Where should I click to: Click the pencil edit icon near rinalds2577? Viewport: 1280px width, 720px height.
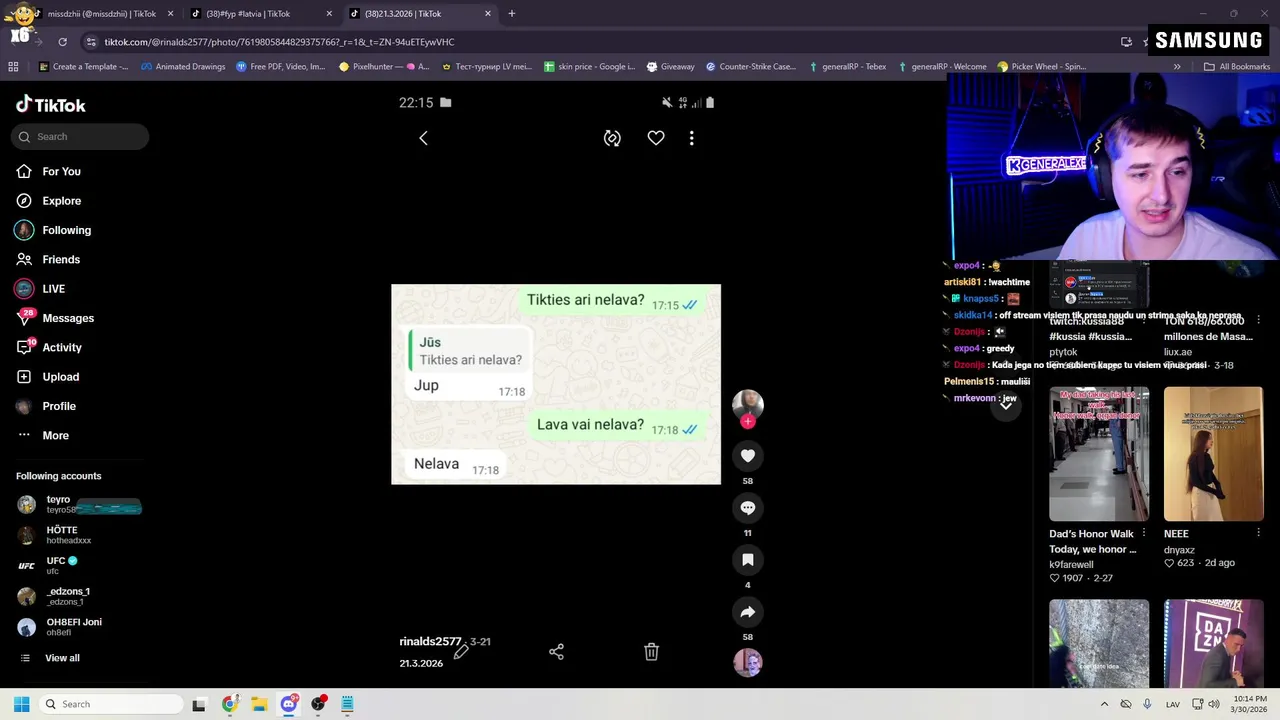pos(461,652)
